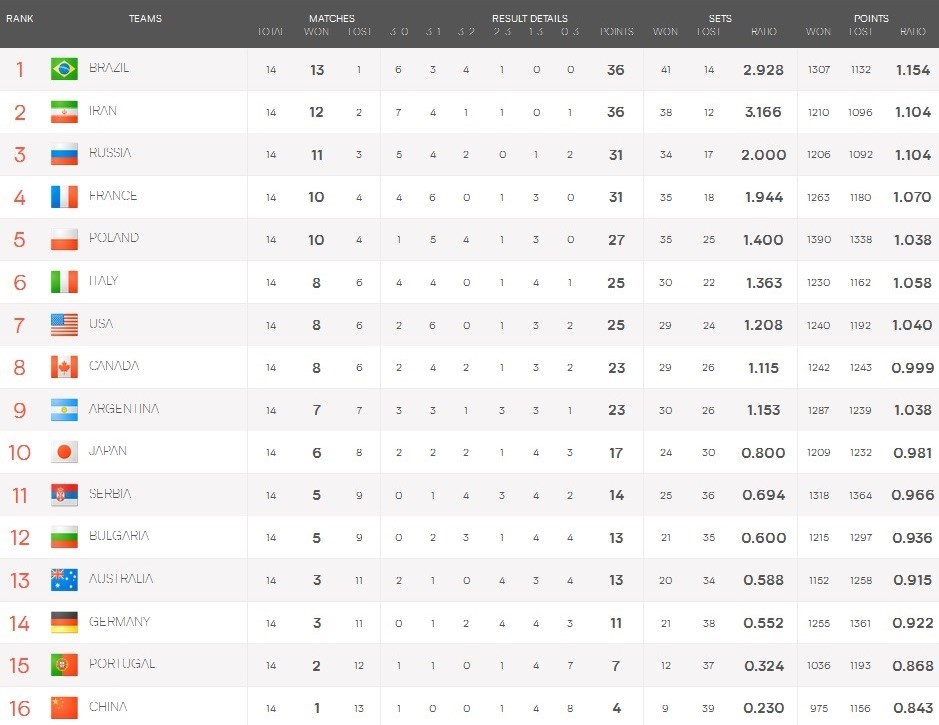The image size is (939, 725).
Task: Select the Germany team name
Action: (119, 621)
